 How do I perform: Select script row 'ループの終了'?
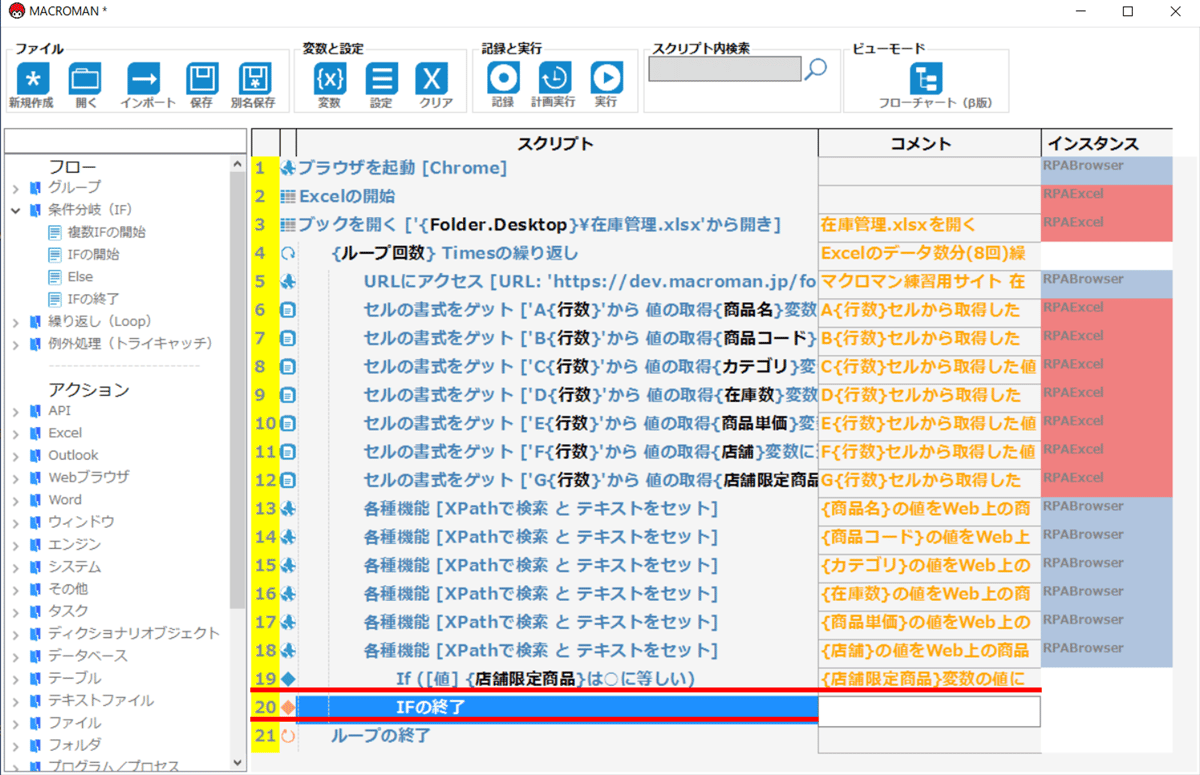click(x=381, y=736)
